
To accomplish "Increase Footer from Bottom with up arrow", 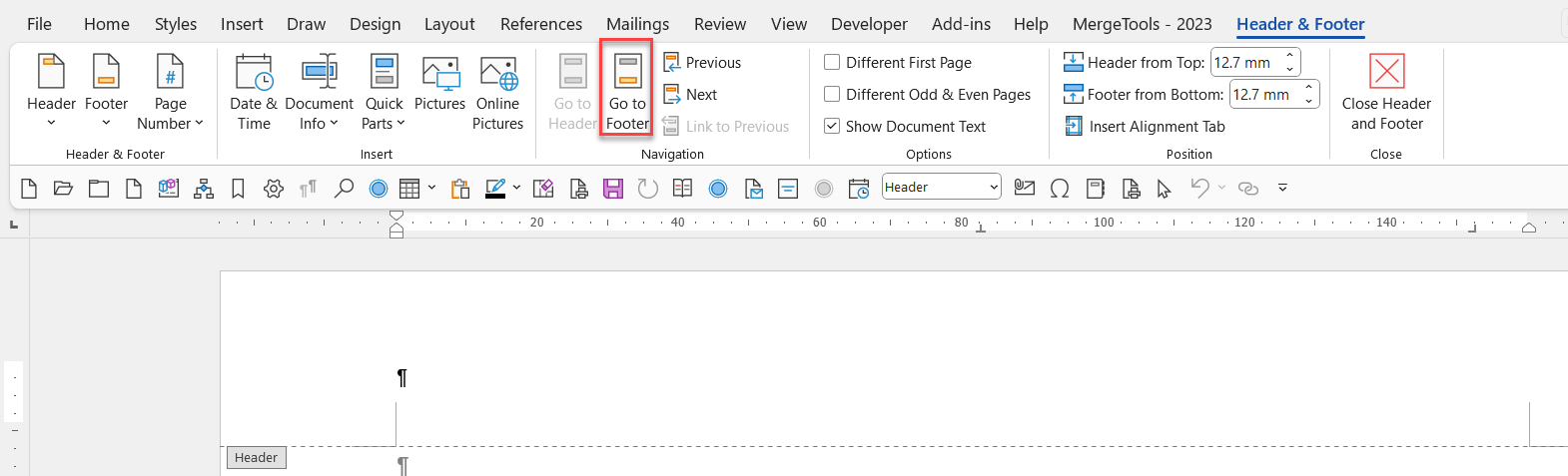I will tap(1308, 87).
